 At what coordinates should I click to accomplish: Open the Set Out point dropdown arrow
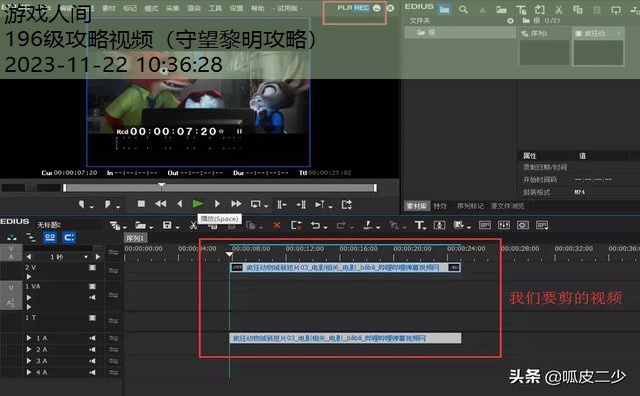click(x=118, y=207)
